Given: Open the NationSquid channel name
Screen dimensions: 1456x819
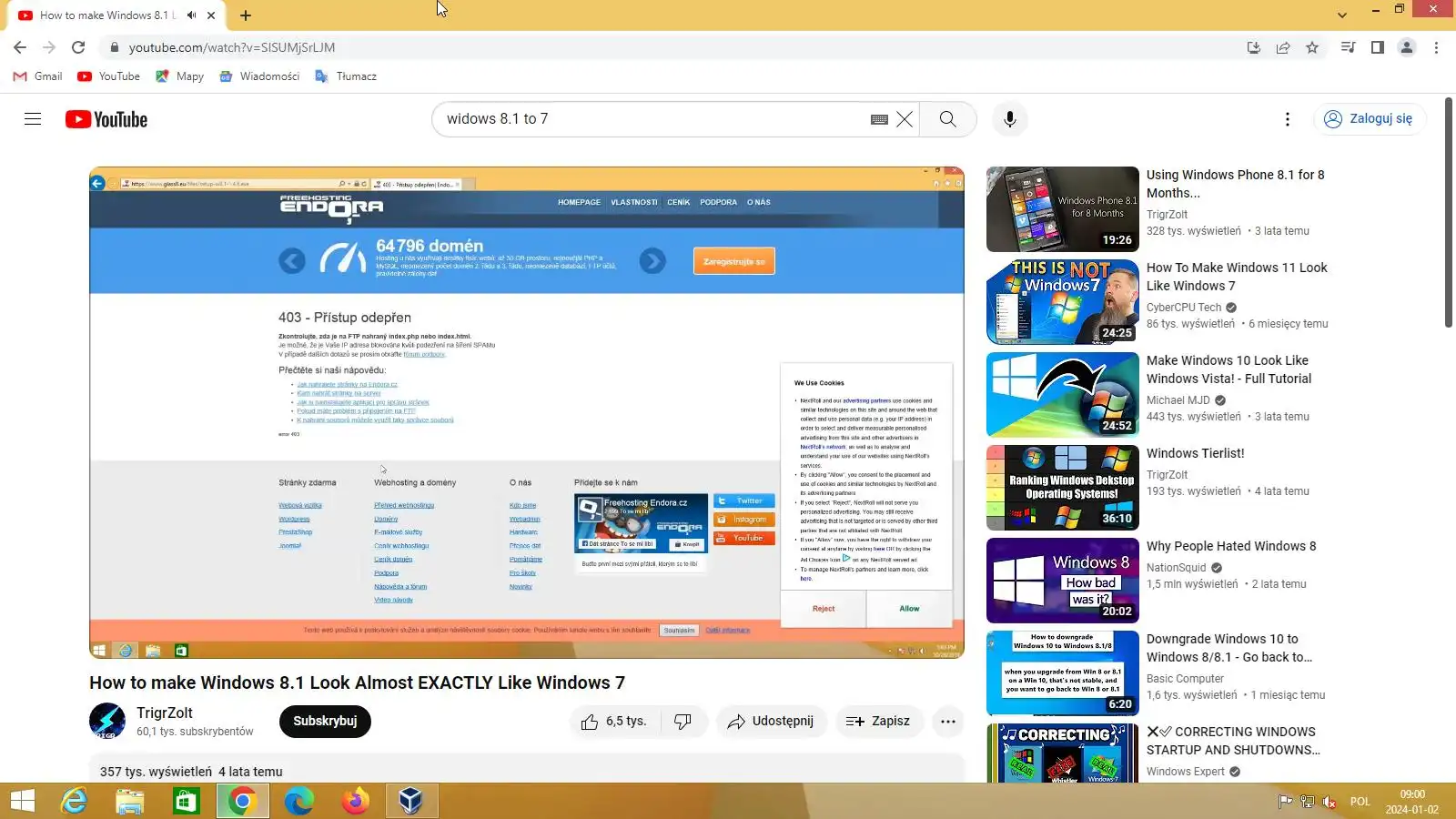Looking at the screenshot, I should pos(1176,568).
